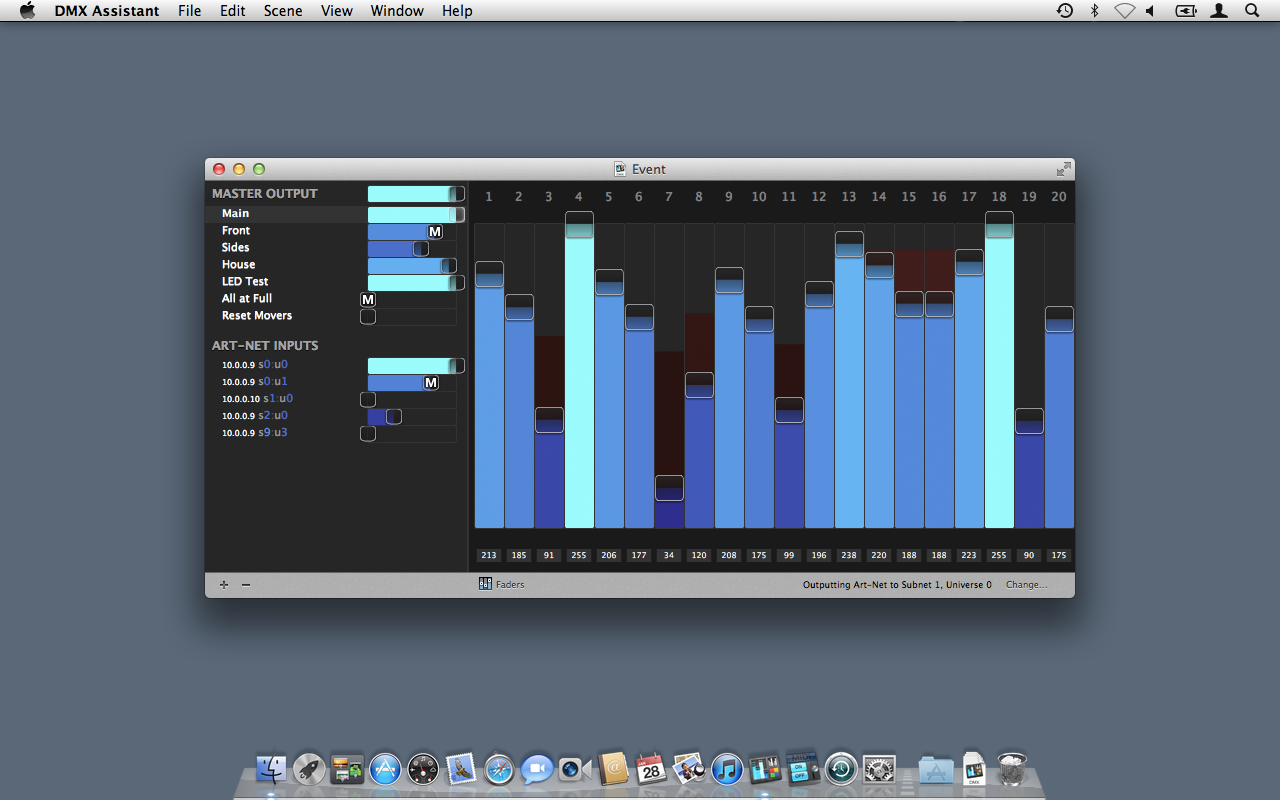Open the DMX document in the Dock
Image resolution: width=1280 pixels, height=800 pixels.
tap(974, 769)
